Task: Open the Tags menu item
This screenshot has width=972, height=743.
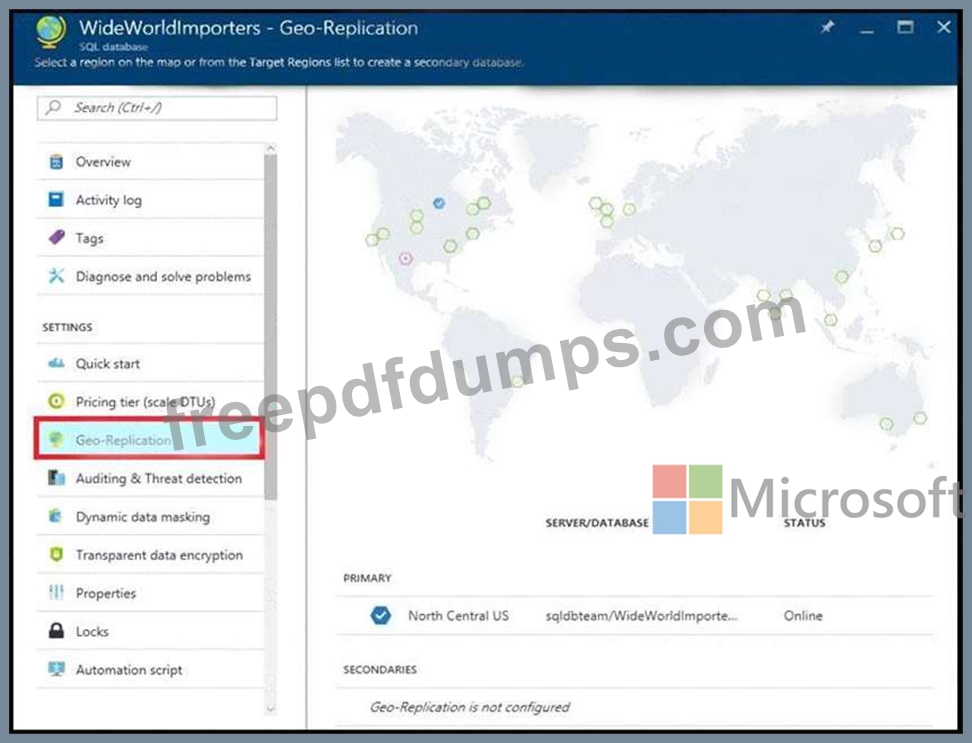Action: pos(151,238)
